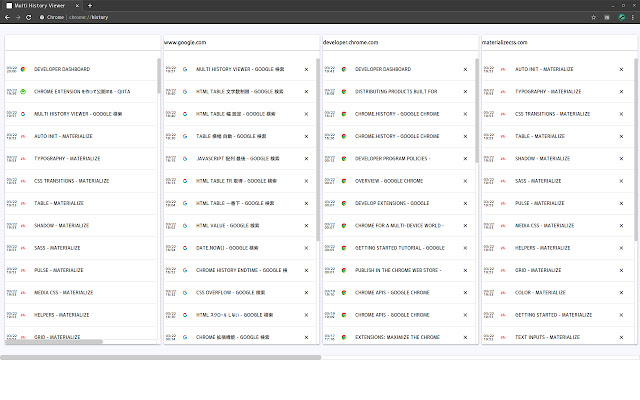Remove the HTML Value Google search entry
The image size is (640, 400).
tap(306, 226)
